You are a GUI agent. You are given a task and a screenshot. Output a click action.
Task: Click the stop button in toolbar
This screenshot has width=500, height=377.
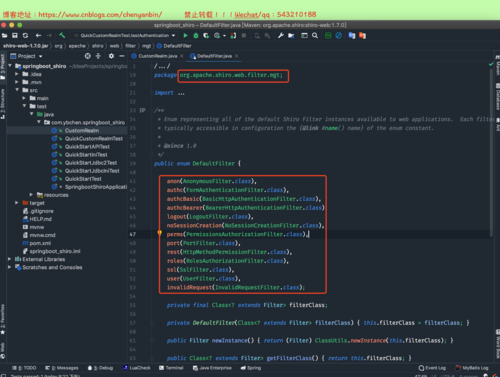coord(244,35)
